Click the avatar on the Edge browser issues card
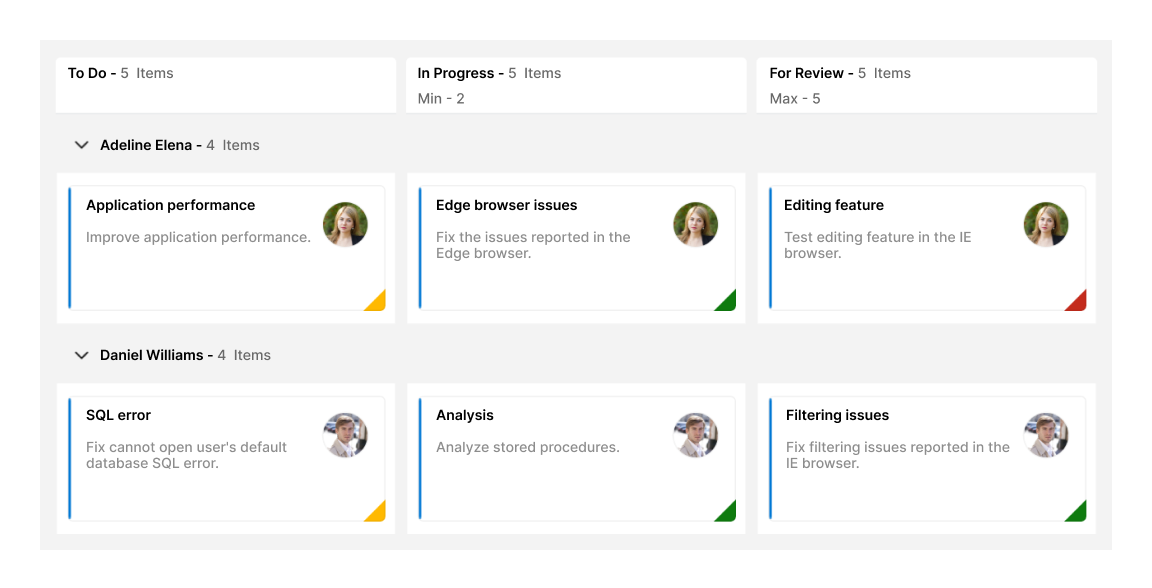Screen dimensions: 1152x588 pos(696,224)
